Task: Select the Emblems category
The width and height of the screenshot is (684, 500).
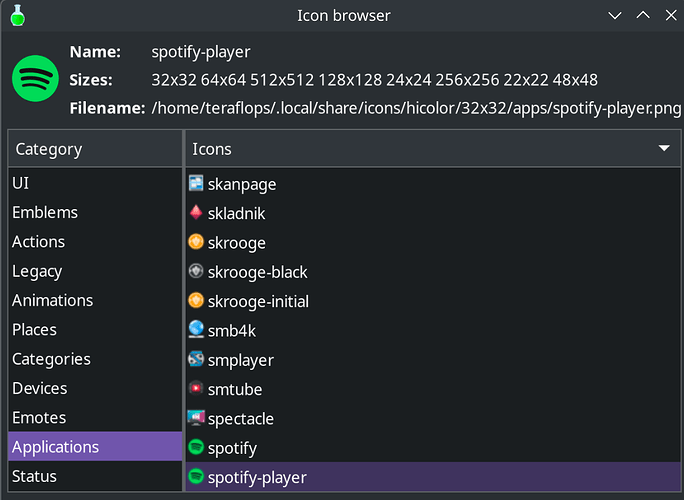Action: click(95, 212)
